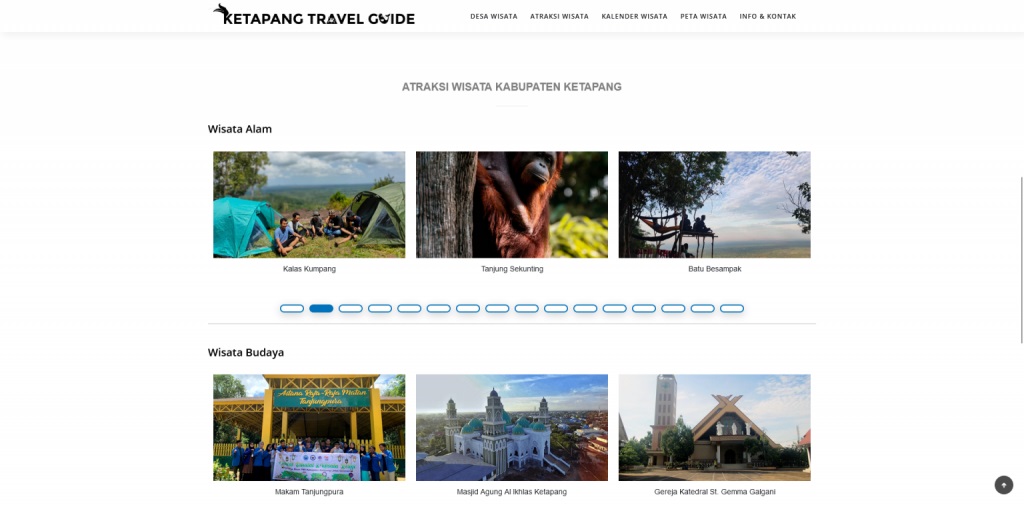Click the scroll-to-top arrow icon

point(1004,485)
